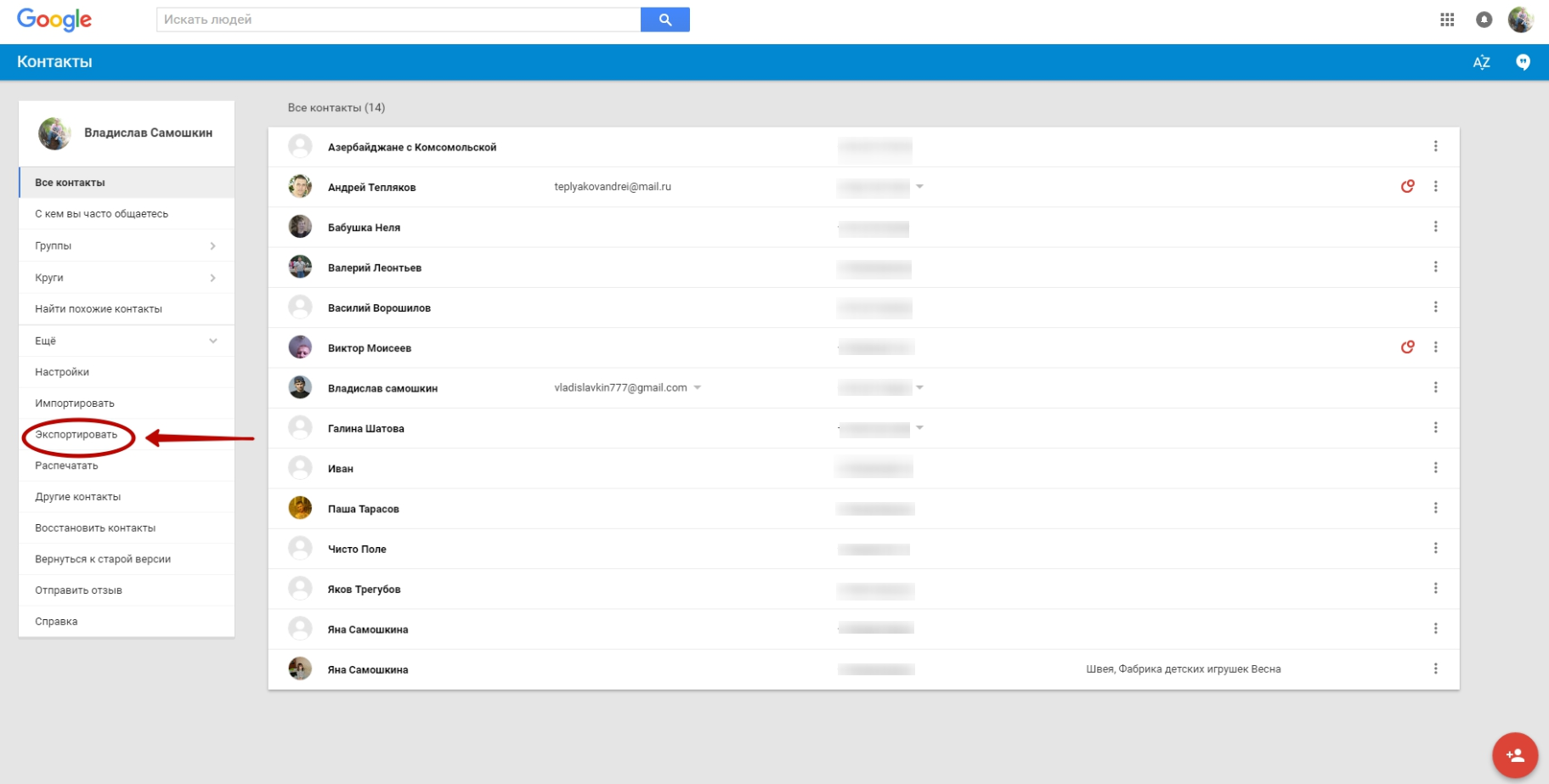1549x784 pixels.
Task: Click Восстановить контакты link
Action: pos(95,528)
